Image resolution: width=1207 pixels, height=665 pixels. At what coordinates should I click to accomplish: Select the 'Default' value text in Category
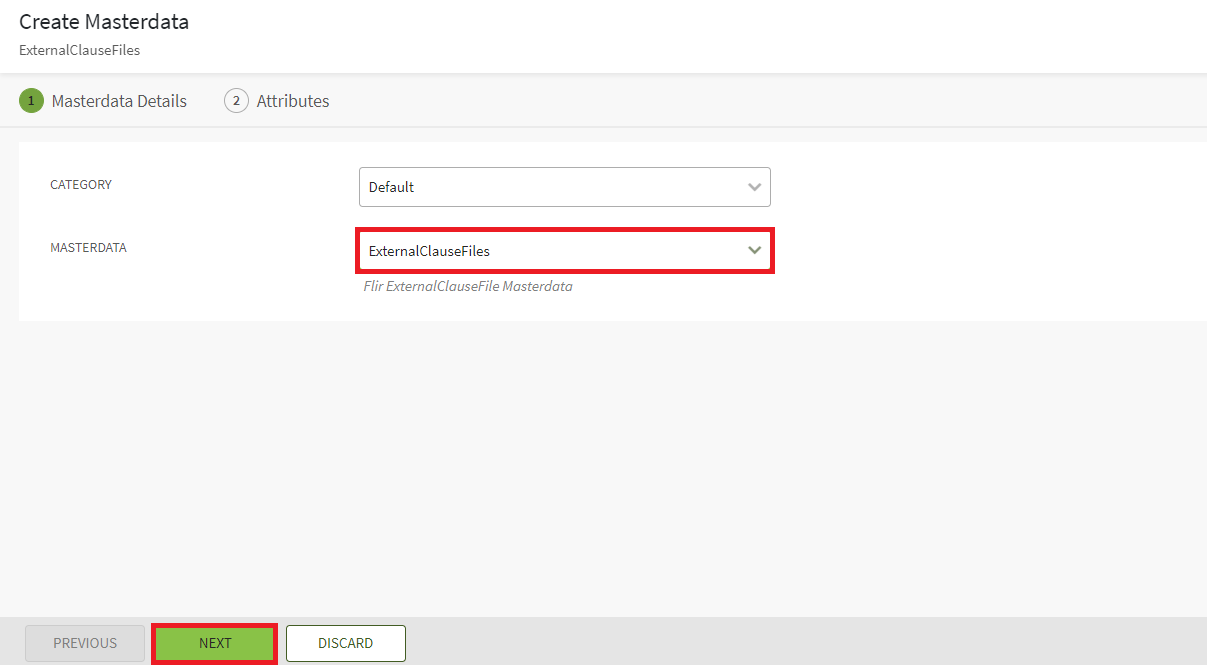[391, 187]
